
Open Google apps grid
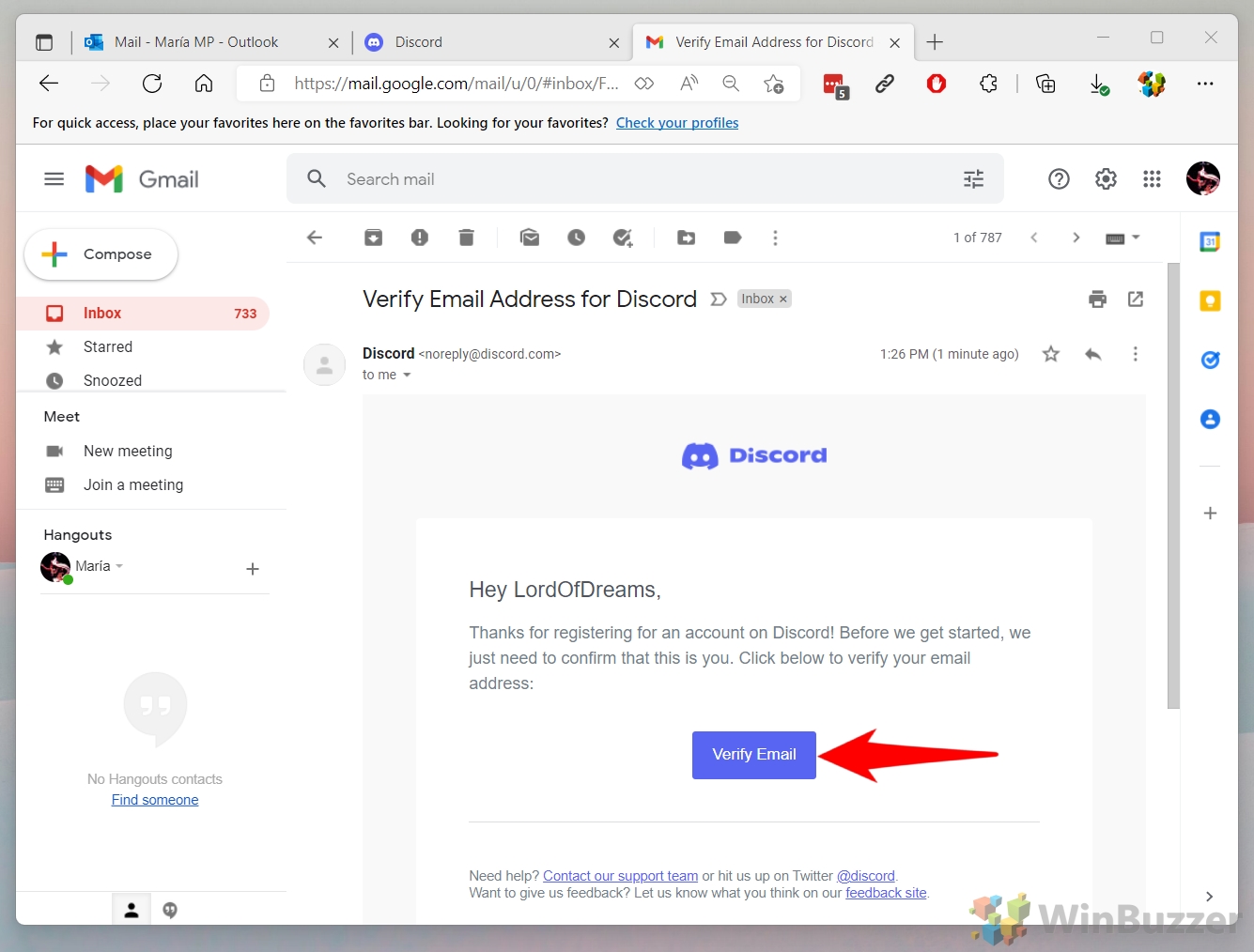point(1153,178)
